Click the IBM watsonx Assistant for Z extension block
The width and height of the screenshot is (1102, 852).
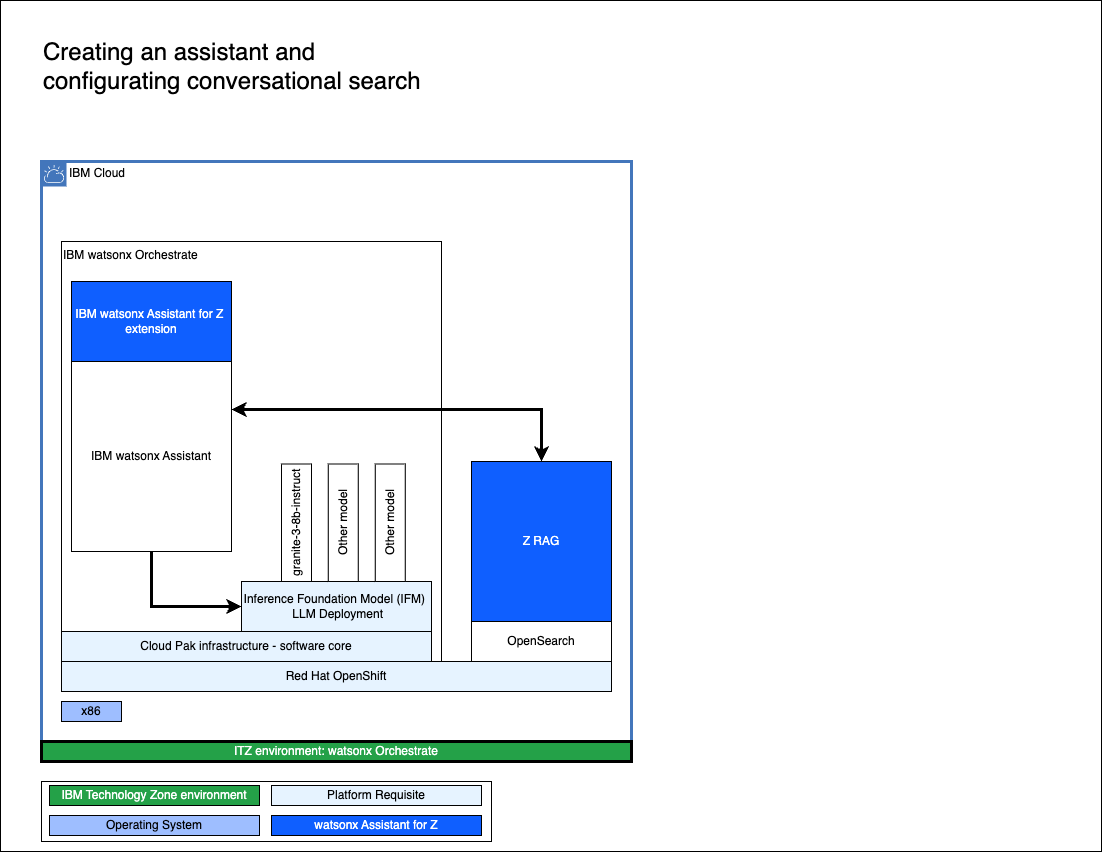coord(151,321)
